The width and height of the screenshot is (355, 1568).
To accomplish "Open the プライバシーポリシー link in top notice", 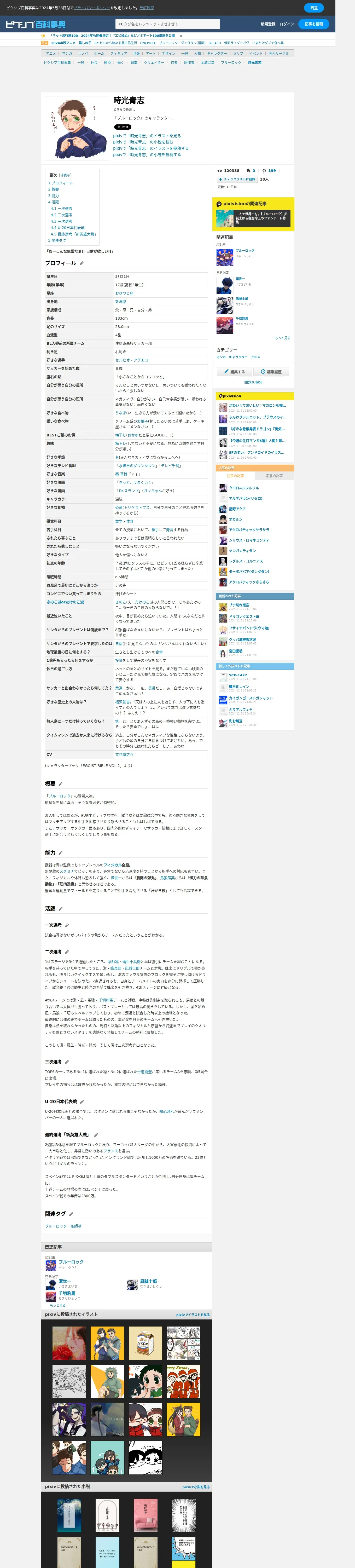I will pos(92,8).
